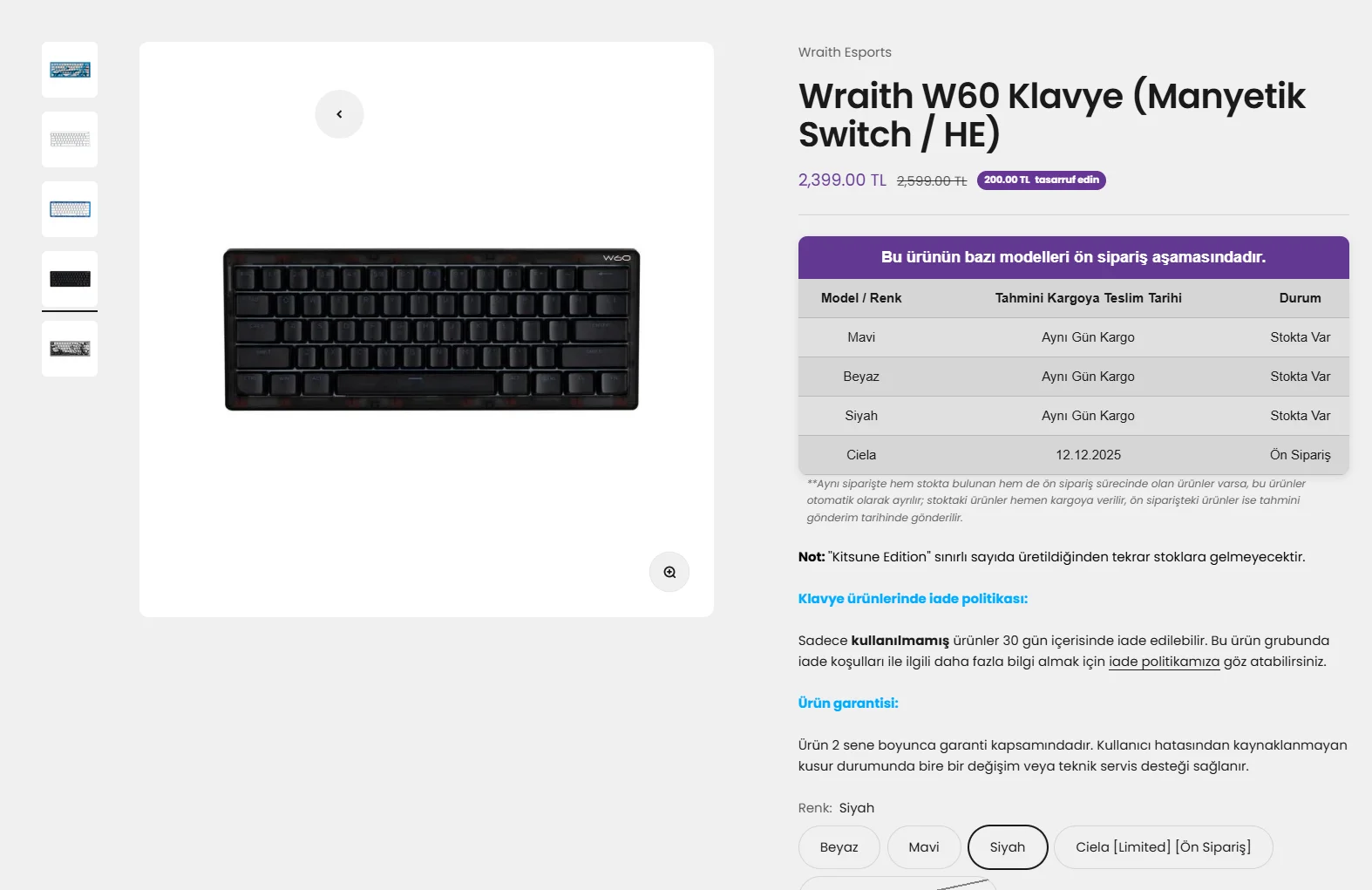Pick the Siyah color option

(x=1008, y=847)
